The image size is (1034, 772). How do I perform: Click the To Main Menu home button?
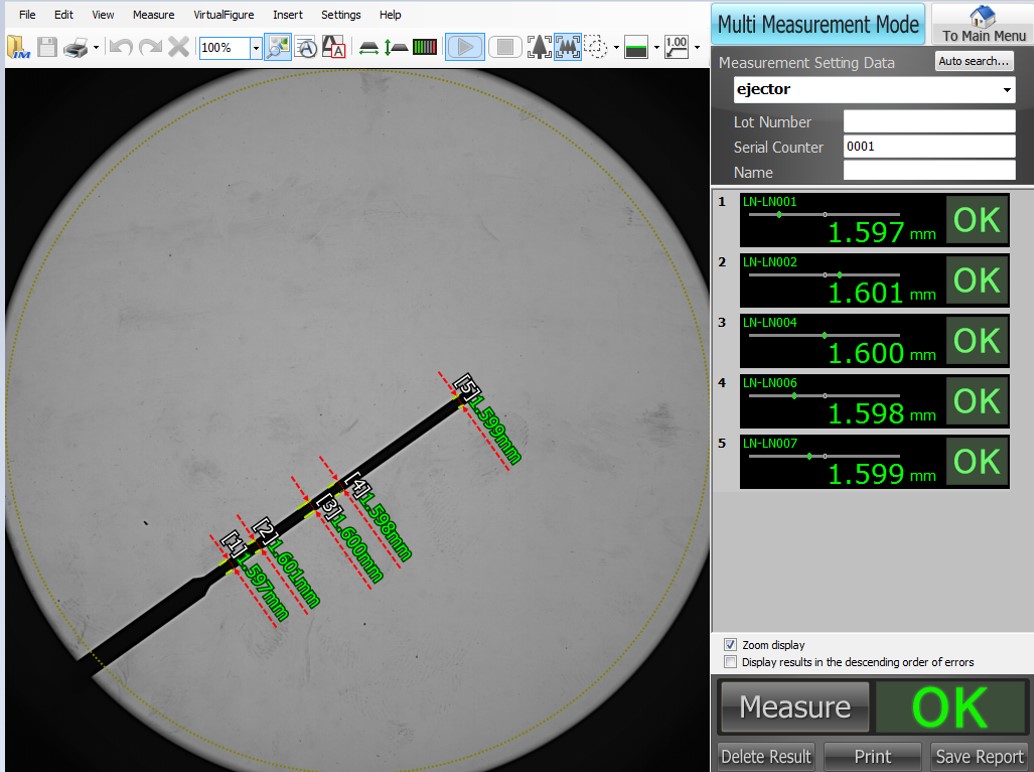click(983, 24)
